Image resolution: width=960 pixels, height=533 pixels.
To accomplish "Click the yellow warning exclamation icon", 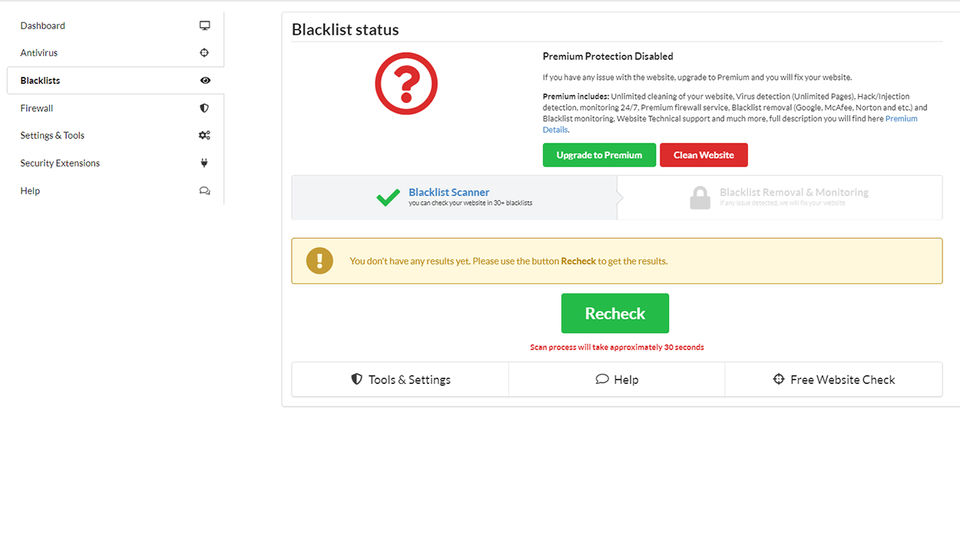I will pos(319,261).
